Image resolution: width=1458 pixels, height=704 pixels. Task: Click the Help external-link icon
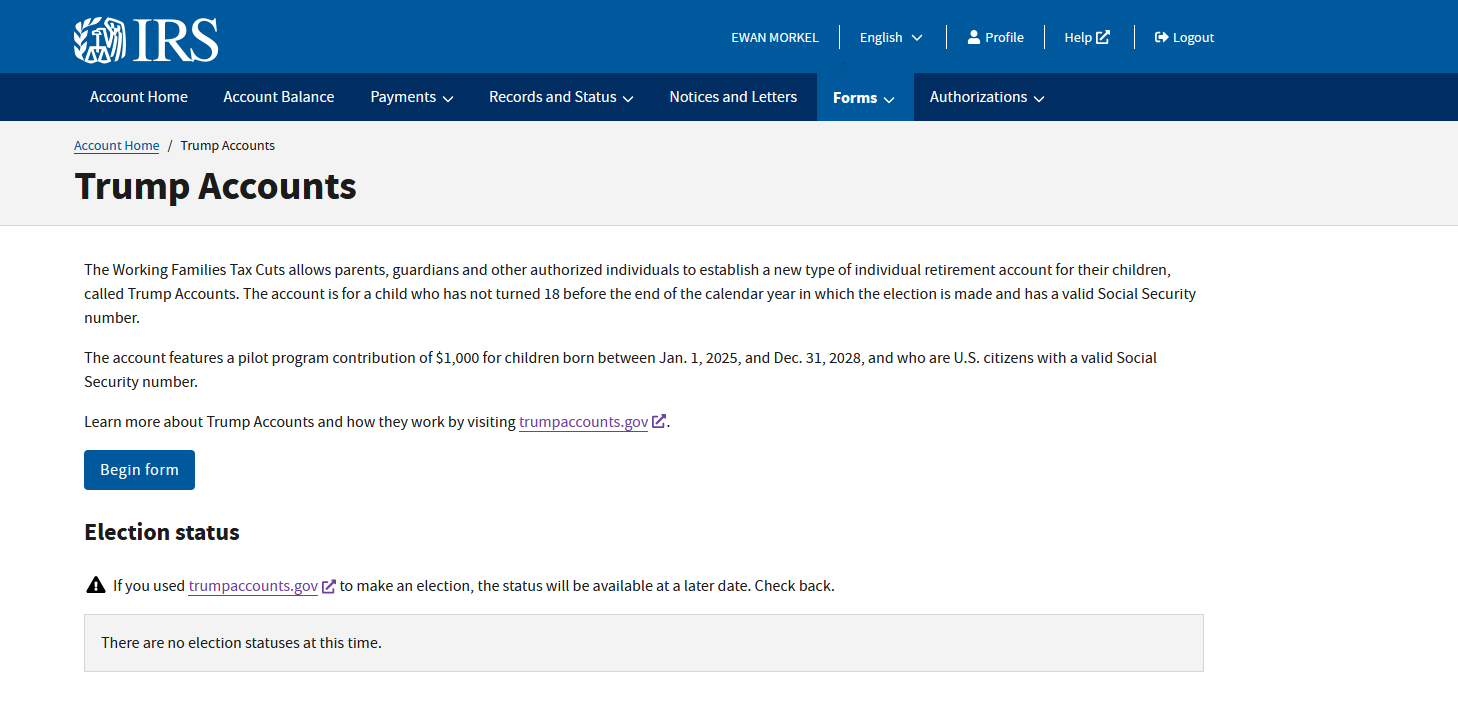point(1103,37)
